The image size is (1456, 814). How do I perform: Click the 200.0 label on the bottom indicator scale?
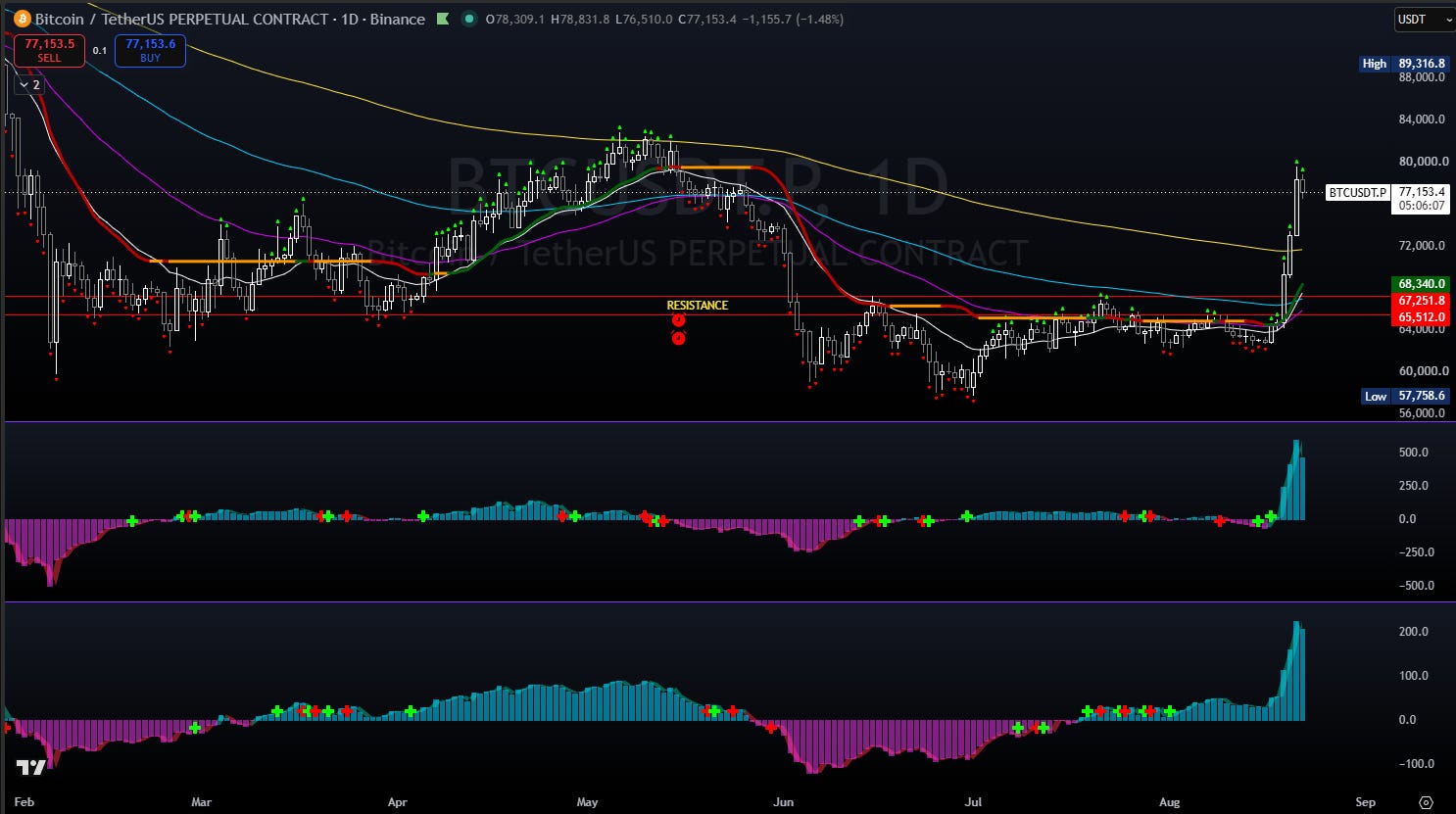(x=1413, y=632)
